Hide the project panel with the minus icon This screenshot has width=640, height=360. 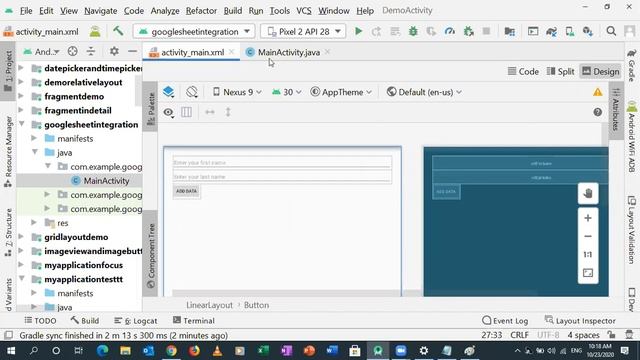[x=132, y=51]
